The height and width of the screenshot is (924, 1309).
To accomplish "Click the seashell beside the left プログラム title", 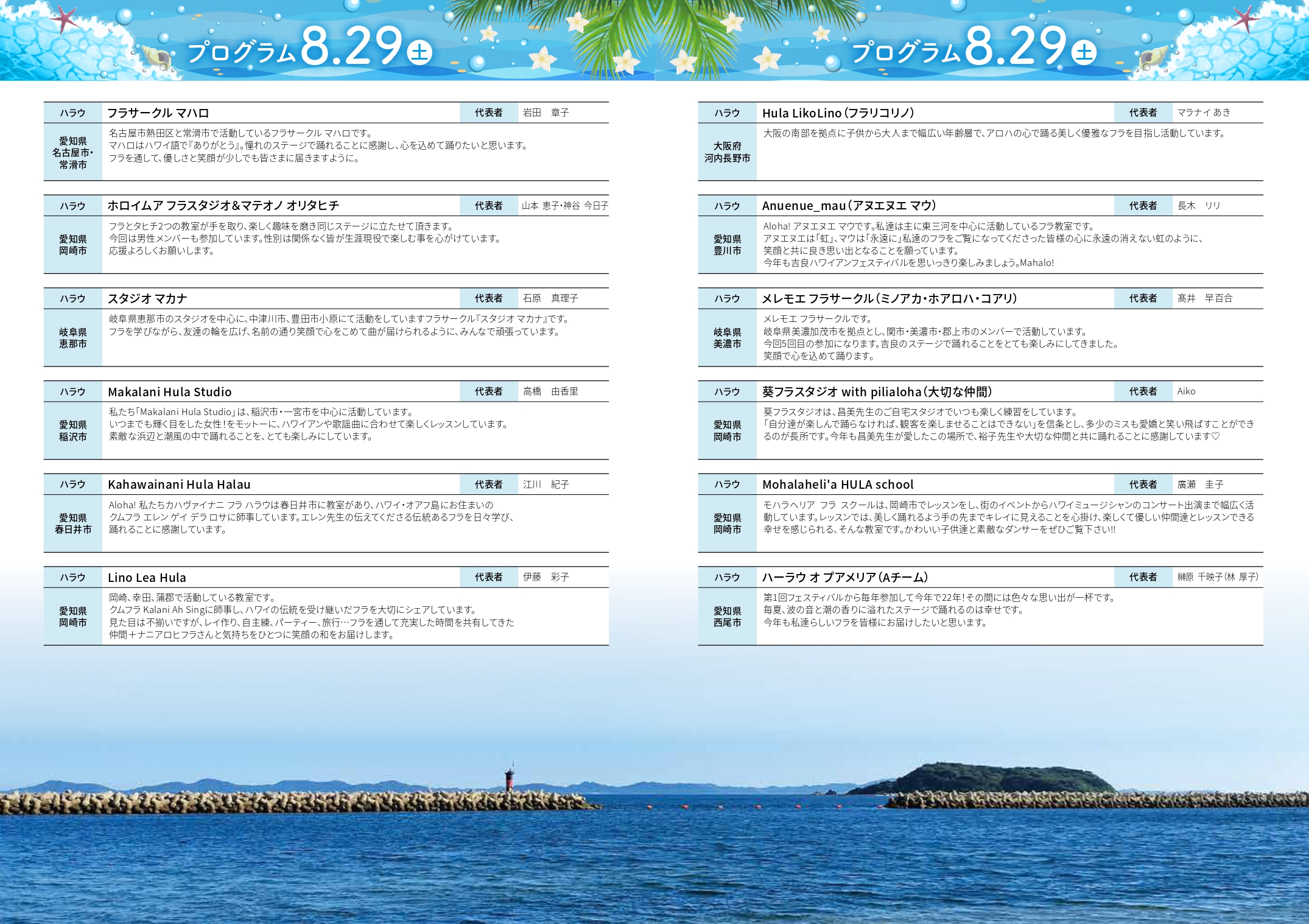I will pos(156,58).
